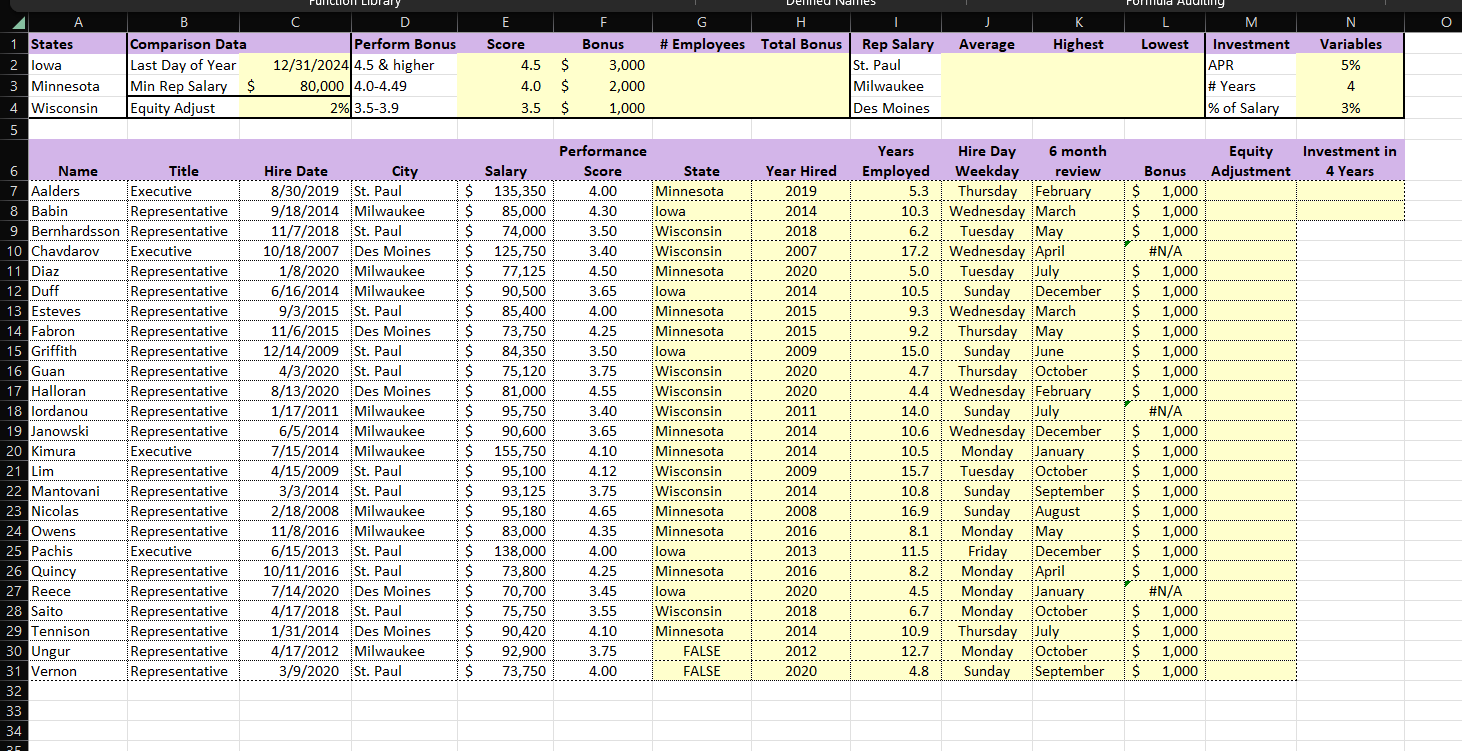Select the #N/A bonus in Chavdarov's row

pos(1165,251)
